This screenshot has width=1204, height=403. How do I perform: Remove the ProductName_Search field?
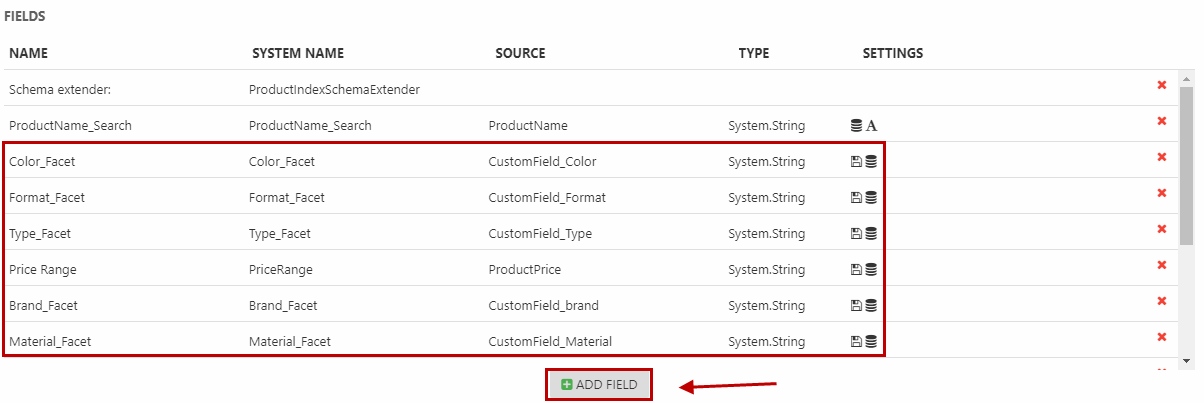[x=1161, y=121]
